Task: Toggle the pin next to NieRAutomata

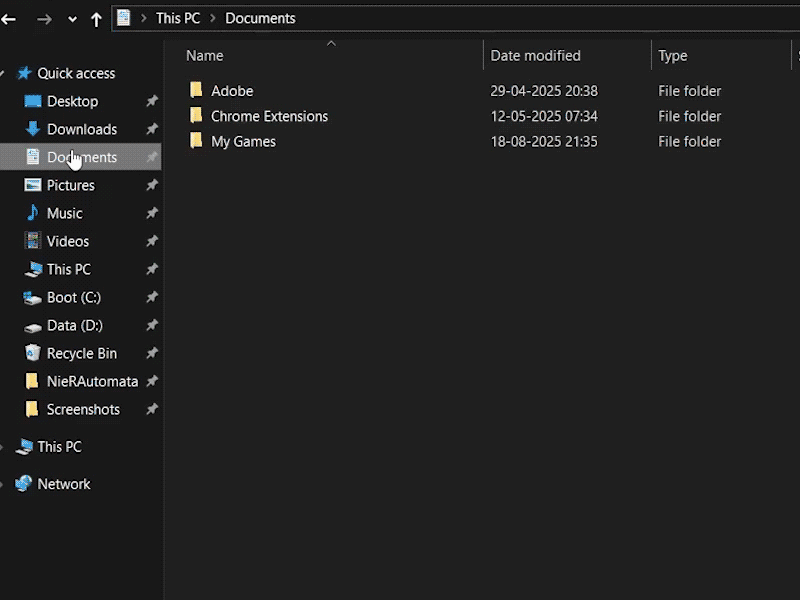Action: 152,381
